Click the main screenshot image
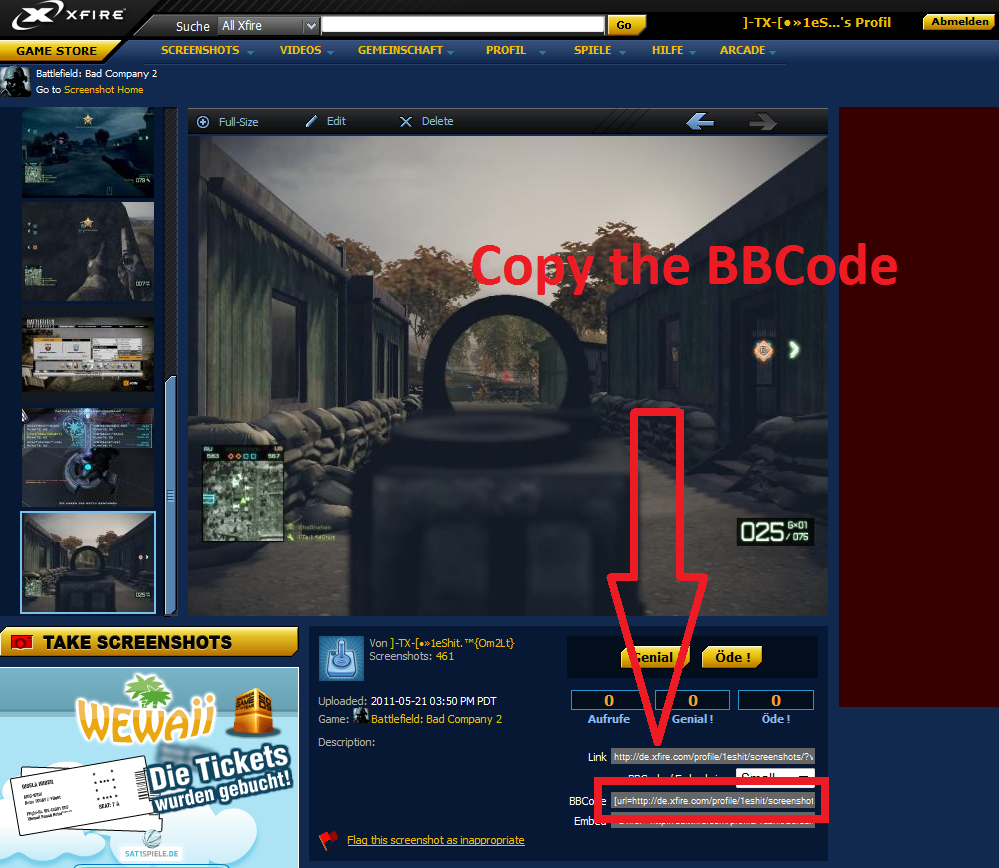This screenshot has height=868, width=999. click(508, 375)
